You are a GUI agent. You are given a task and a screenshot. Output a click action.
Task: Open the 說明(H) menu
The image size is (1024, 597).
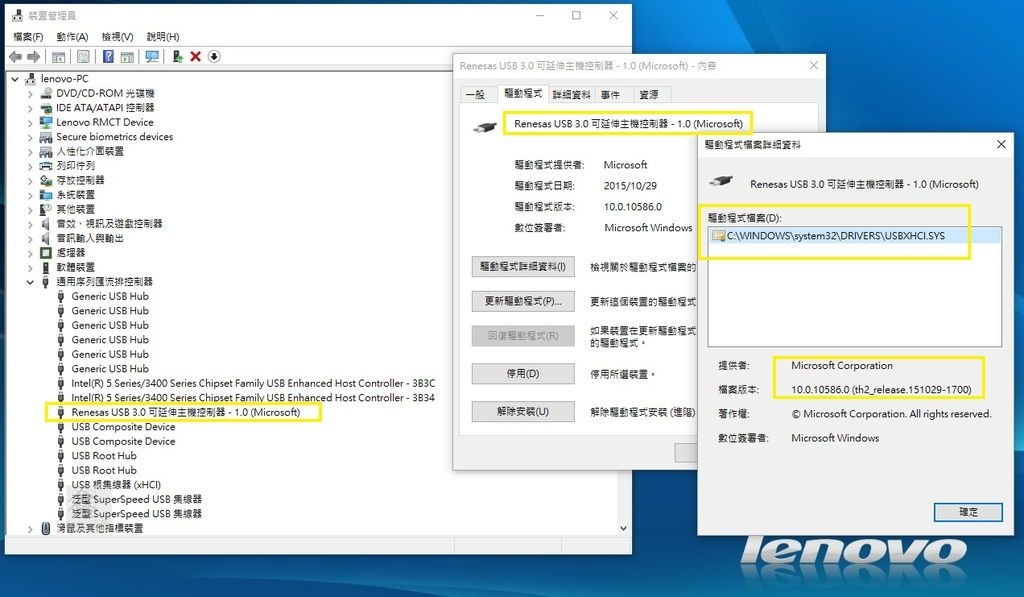[163, 37]
